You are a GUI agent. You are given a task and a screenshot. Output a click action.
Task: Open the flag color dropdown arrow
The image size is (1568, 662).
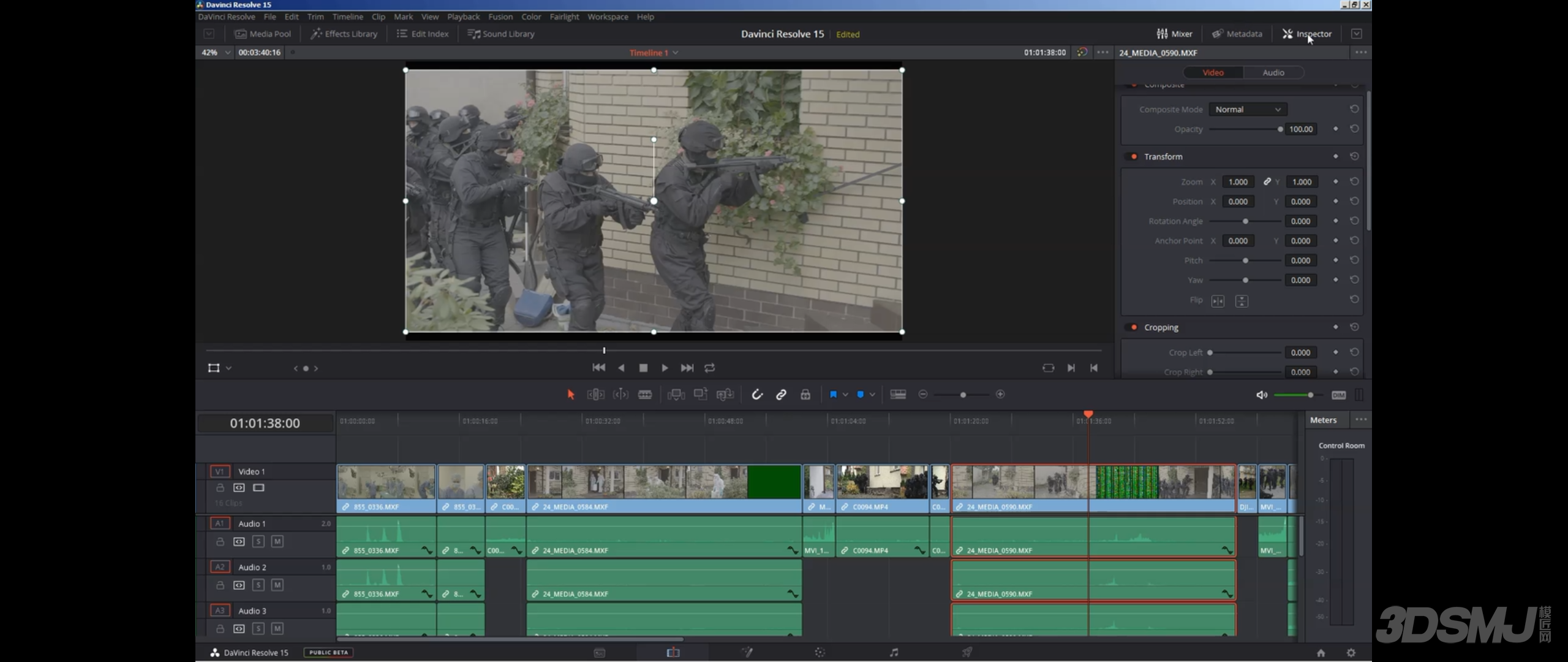(x=845, y=395)
